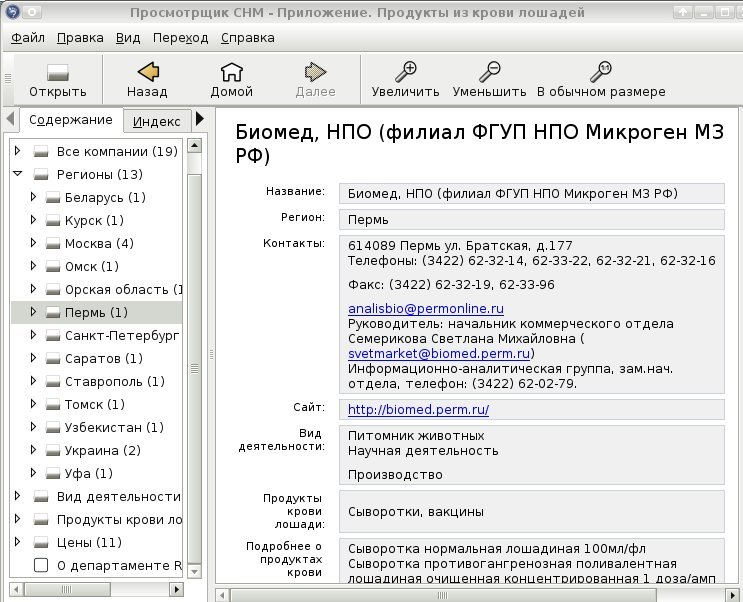Image resolution: width=743 pixels, height=602 pixels.
Task: Expand the Саратов (1) branch
Action: [33, 357]
